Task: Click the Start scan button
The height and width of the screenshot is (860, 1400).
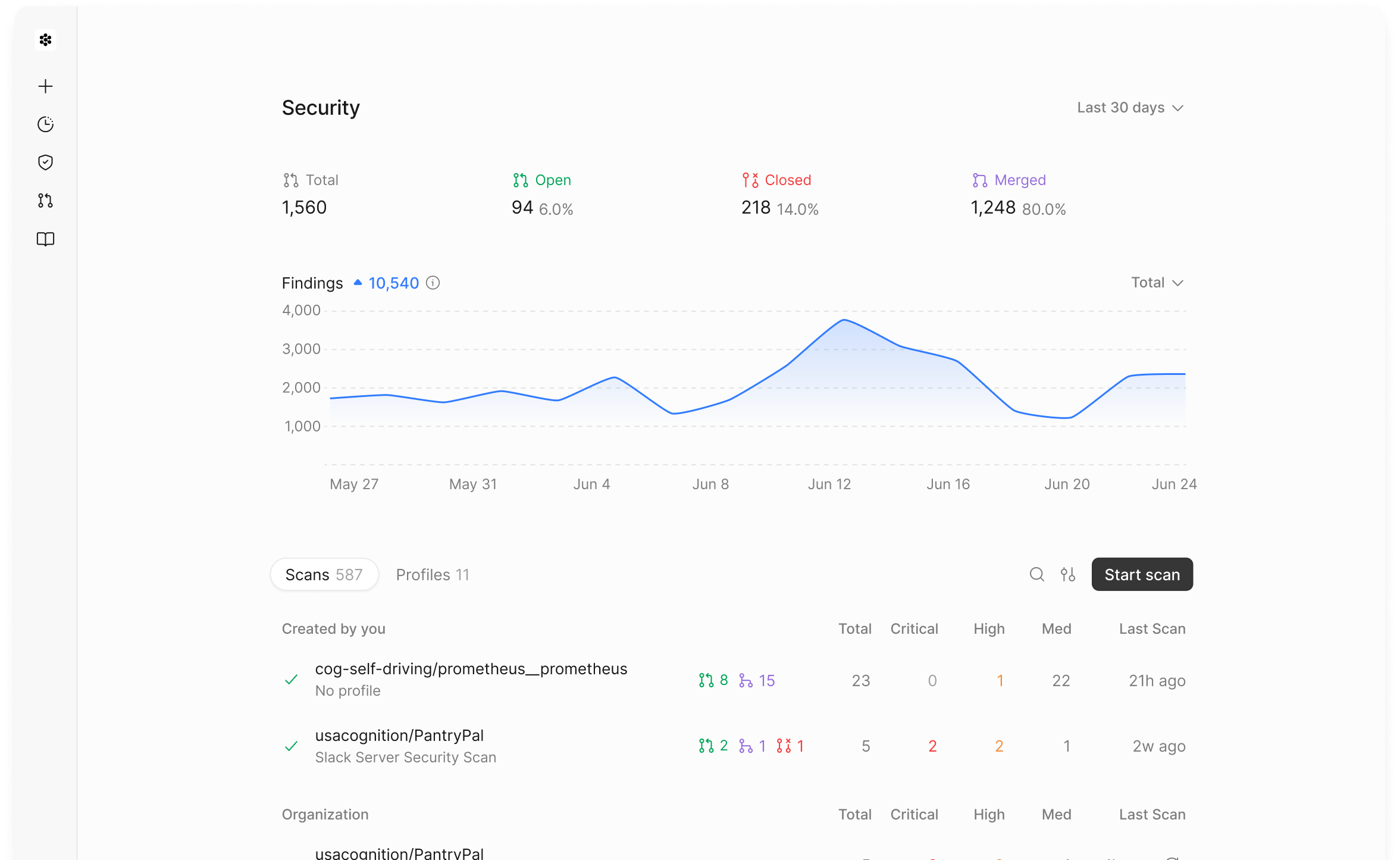Action: [x=1142, y=574]
